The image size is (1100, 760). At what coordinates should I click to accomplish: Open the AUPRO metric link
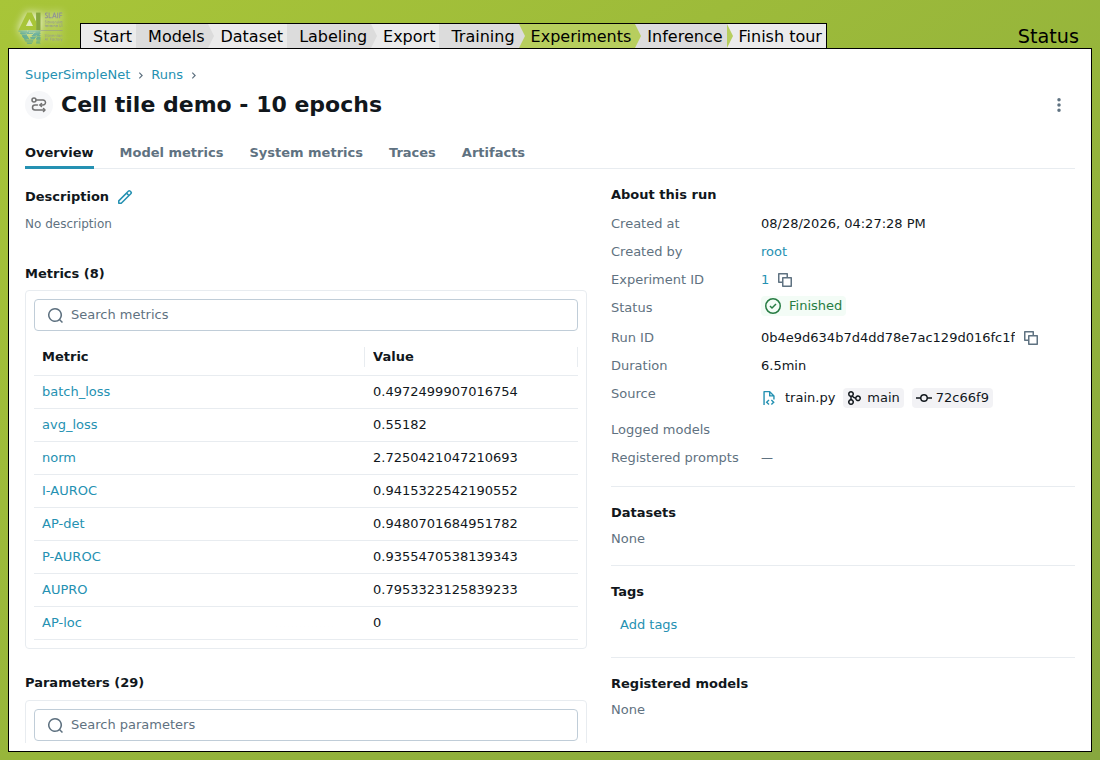65,589
